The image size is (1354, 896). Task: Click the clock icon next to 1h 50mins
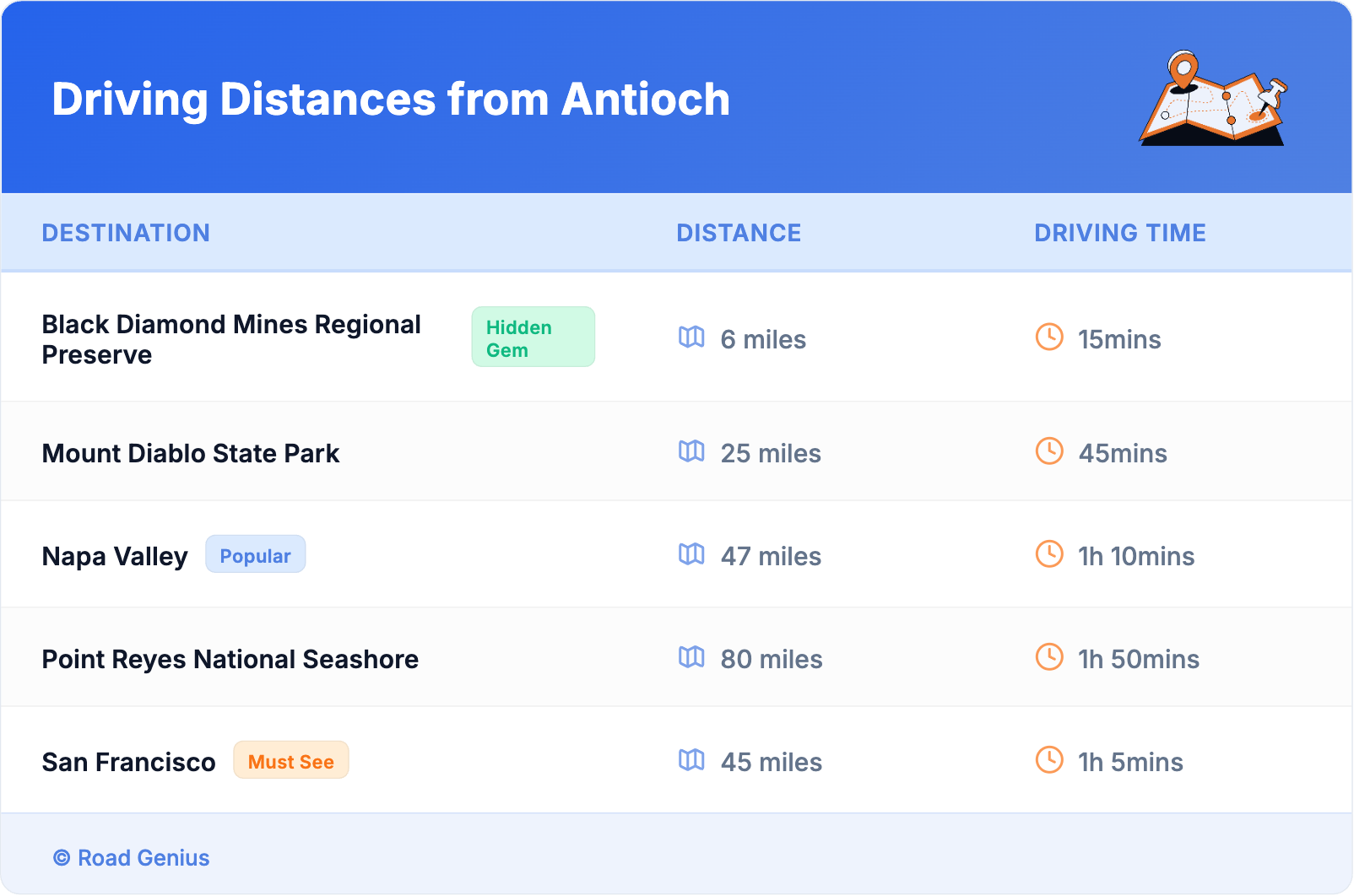[1049, 657]
